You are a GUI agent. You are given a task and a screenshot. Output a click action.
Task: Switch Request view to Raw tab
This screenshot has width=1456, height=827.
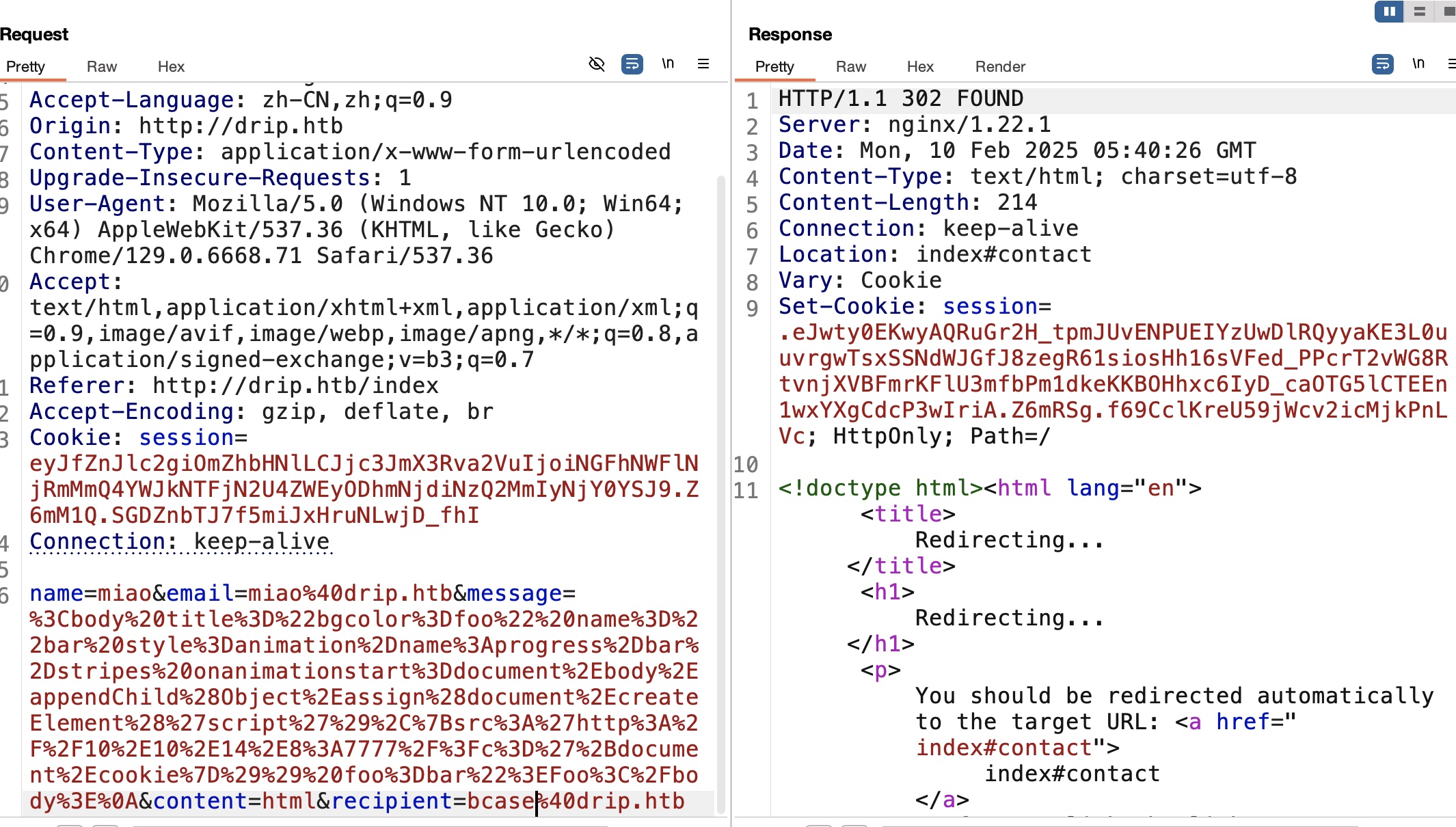[102, 67]
